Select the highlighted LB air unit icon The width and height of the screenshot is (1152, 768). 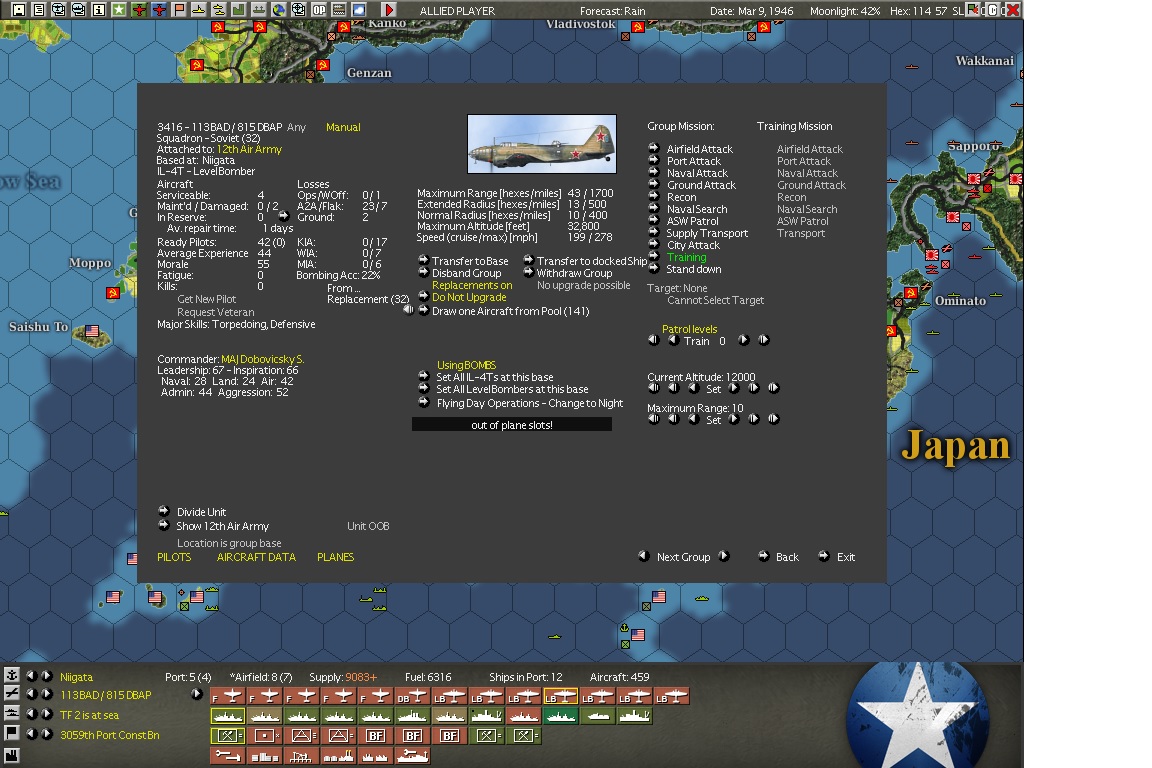(x=560, y=696)
